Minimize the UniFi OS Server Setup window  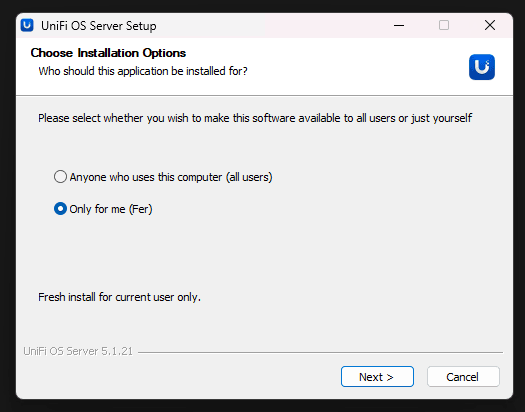[x=399, y=25]
